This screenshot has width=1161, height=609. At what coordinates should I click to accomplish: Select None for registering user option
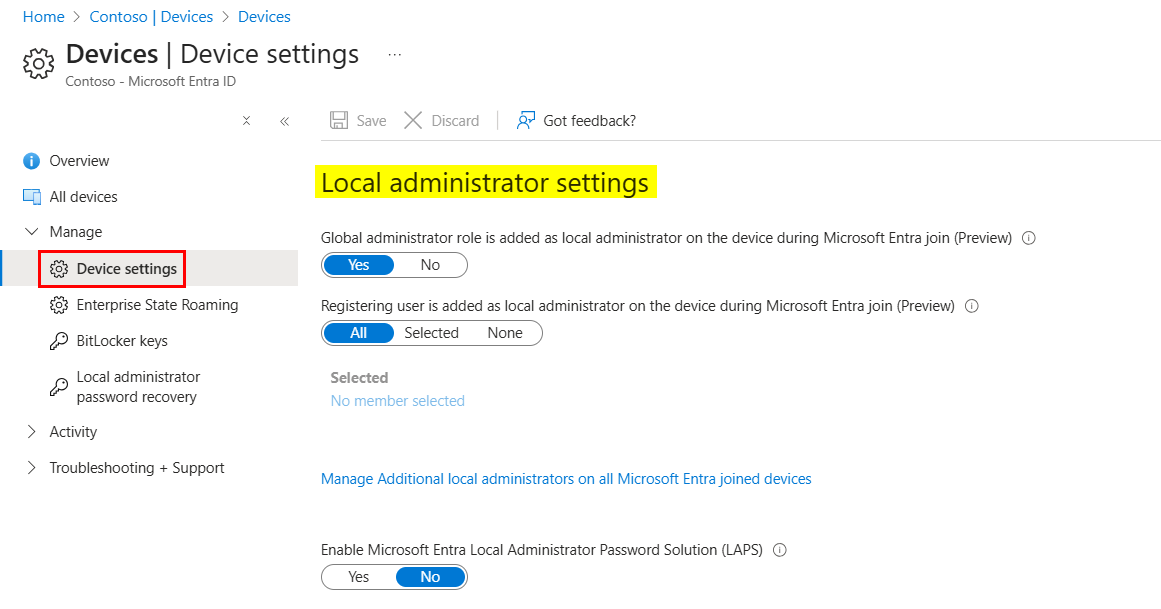click(505, 333)
